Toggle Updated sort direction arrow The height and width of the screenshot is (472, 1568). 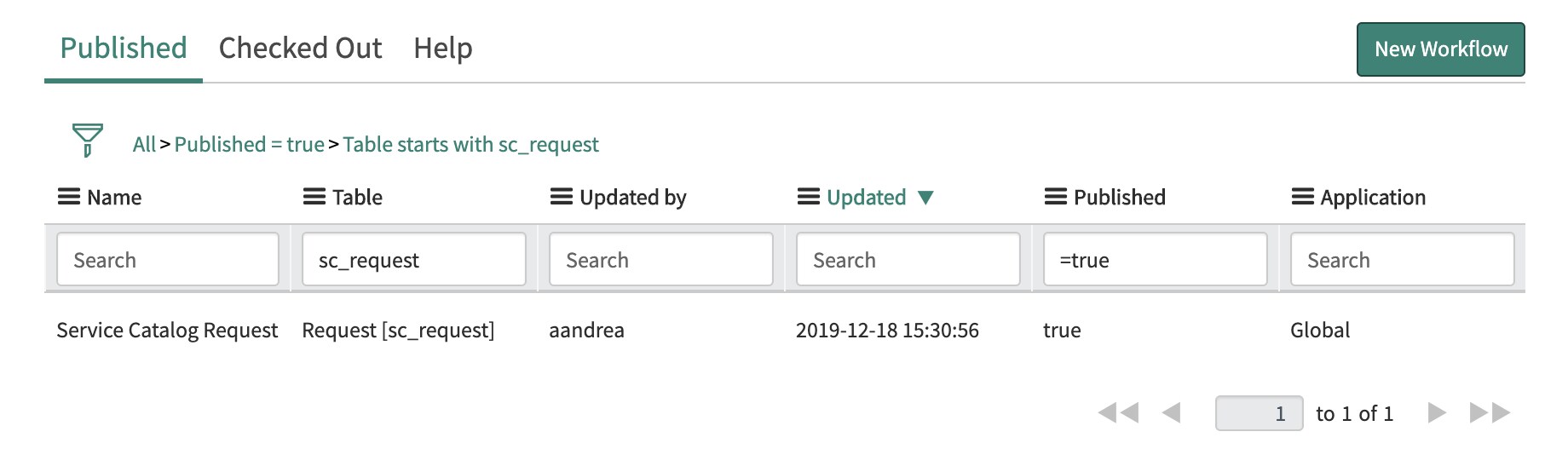point(926,198)
